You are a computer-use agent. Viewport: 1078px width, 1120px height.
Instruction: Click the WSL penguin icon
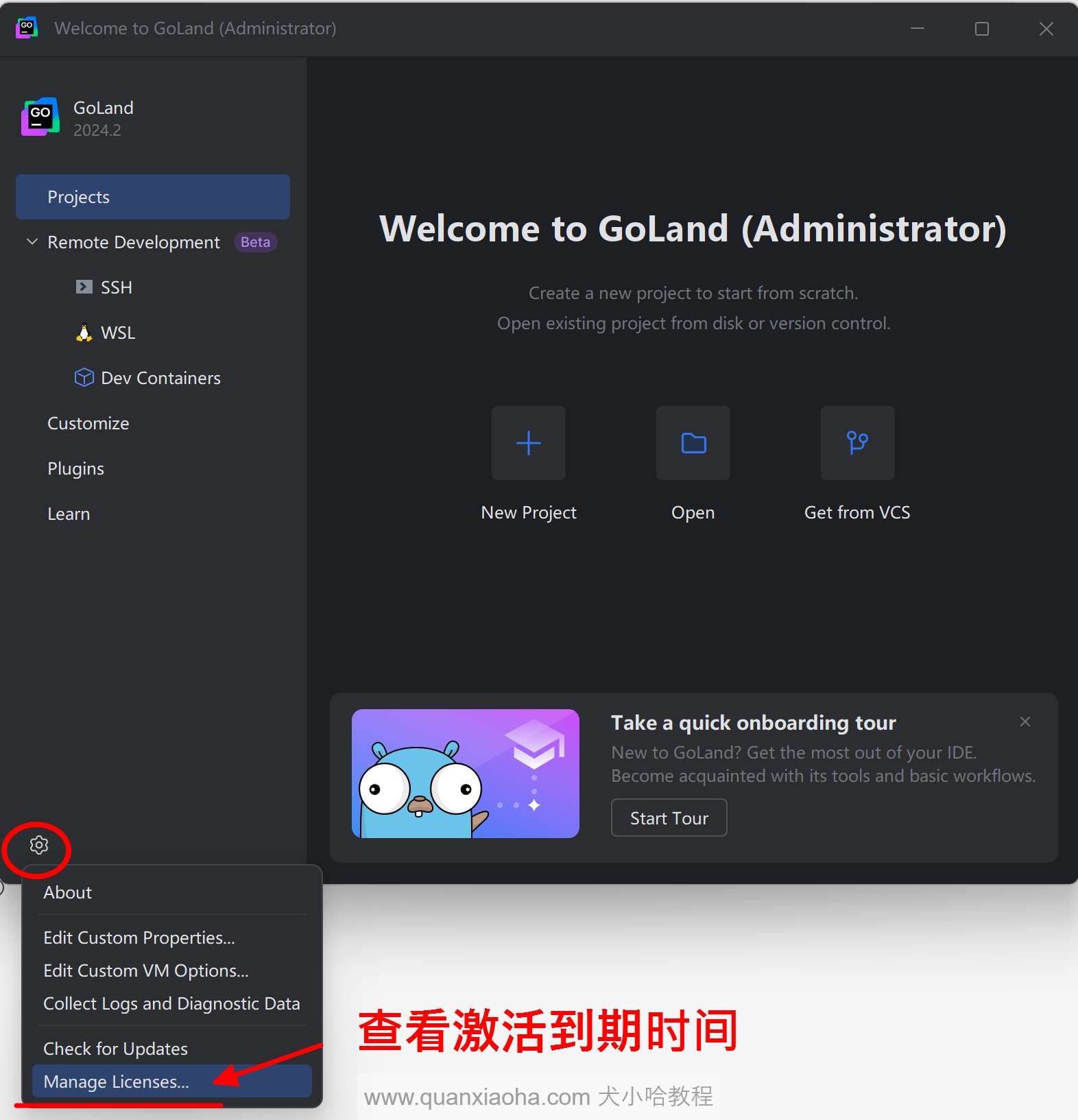pos(84,333)
